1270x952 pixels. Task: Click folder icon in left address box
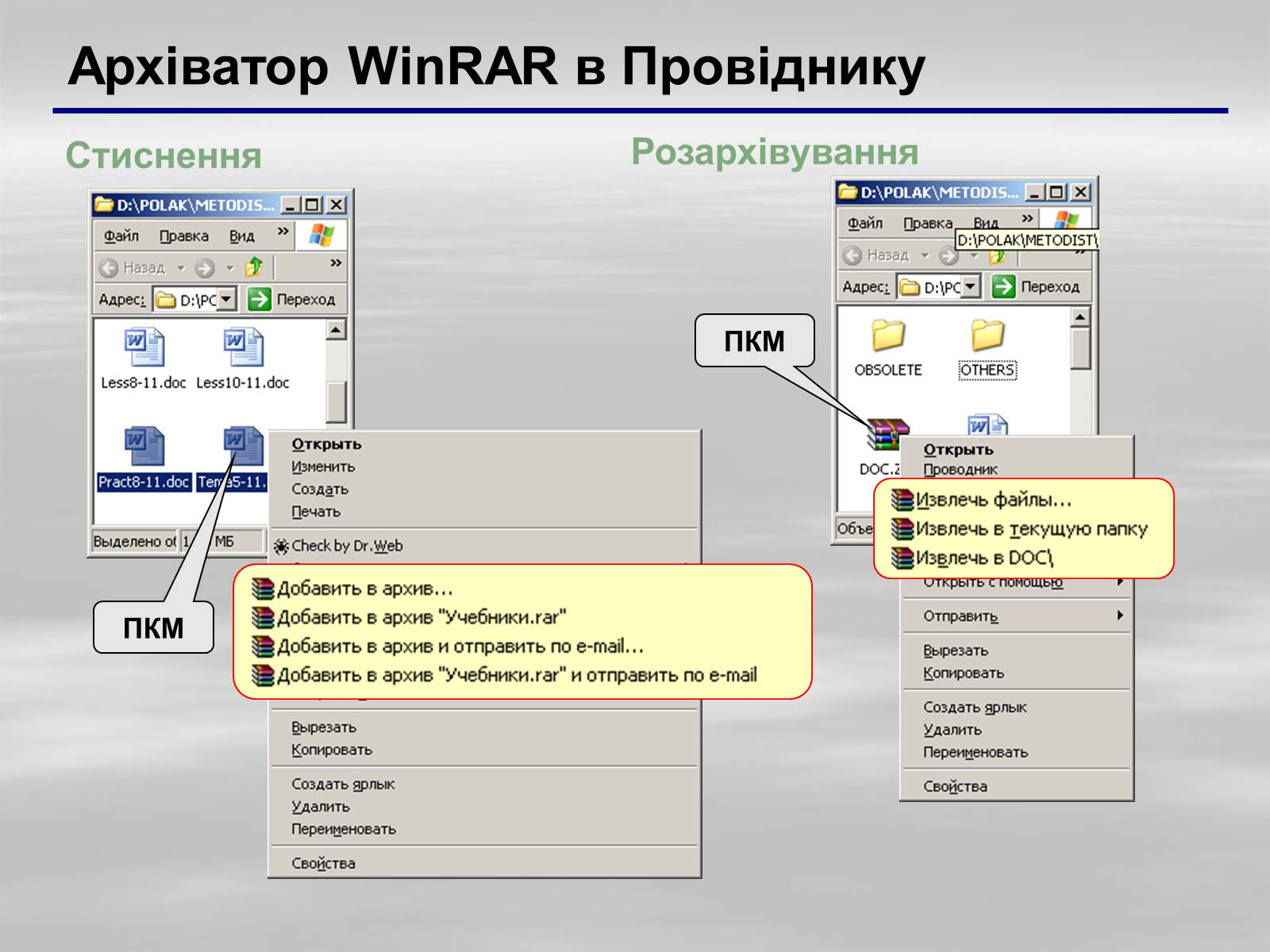pos(165,300)
